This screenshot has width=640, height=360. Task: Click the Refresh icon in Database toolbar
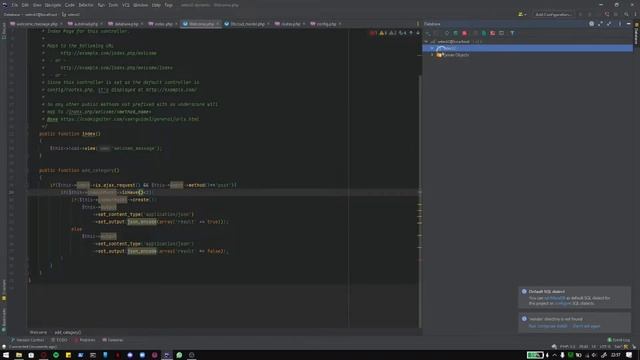click(447, 33)
